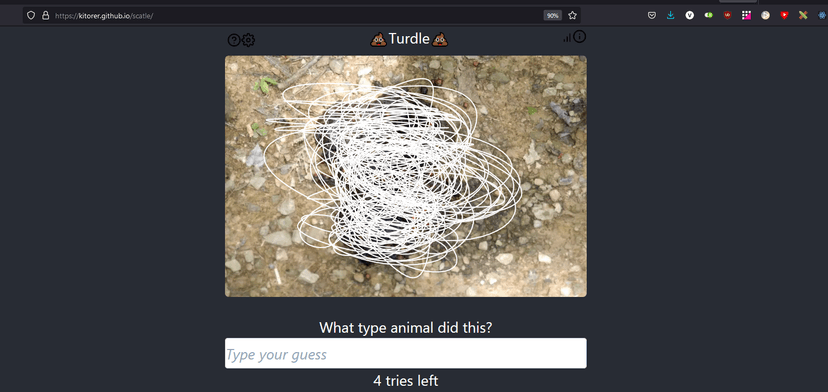Open the Firefox downloads panel

tap(671, 15)
